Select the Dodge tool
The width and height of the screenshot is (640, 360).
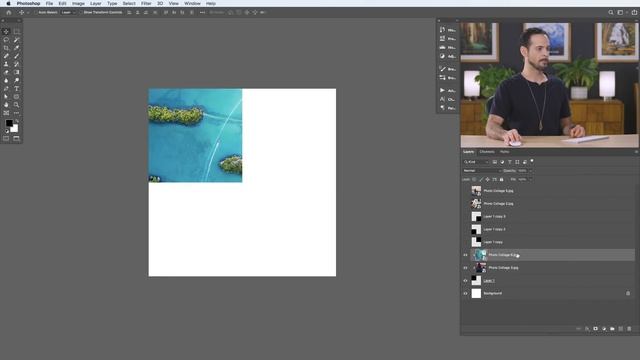pos(16,80)
